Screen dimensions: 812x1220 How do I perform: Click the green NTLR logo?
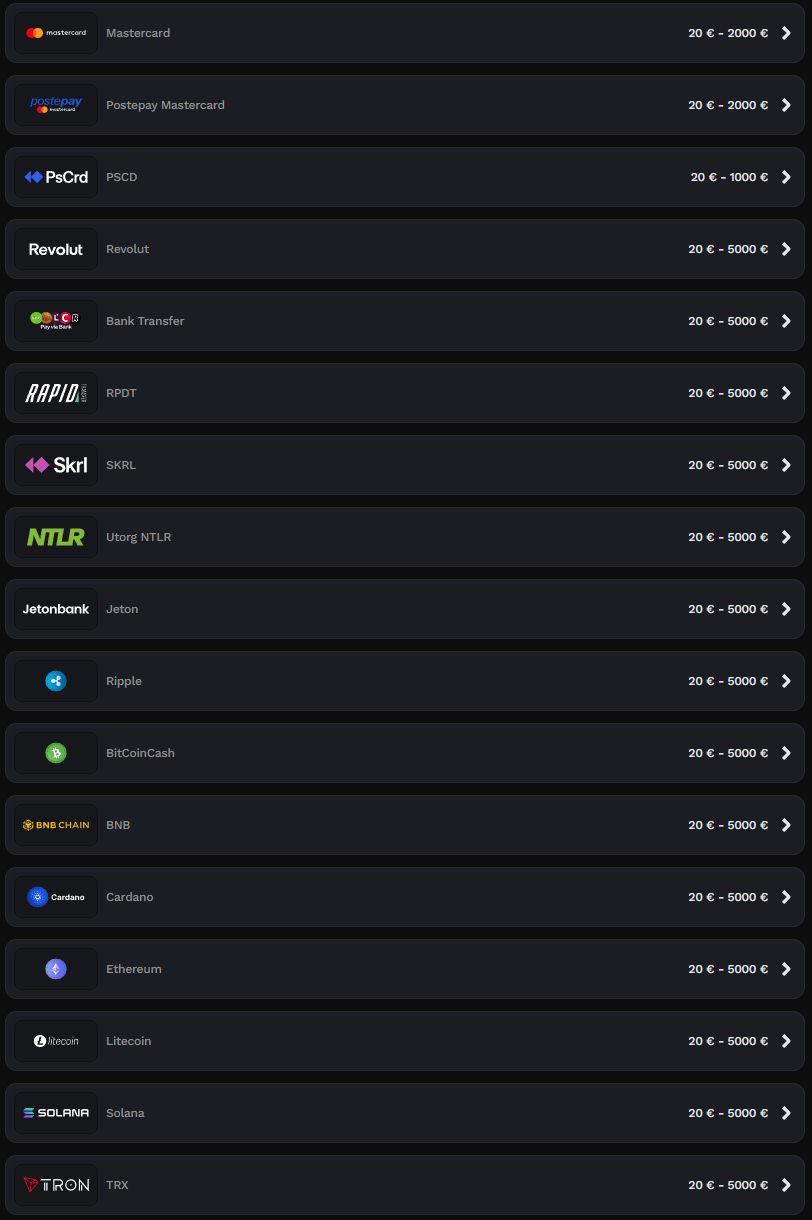(x=56, y=537)
